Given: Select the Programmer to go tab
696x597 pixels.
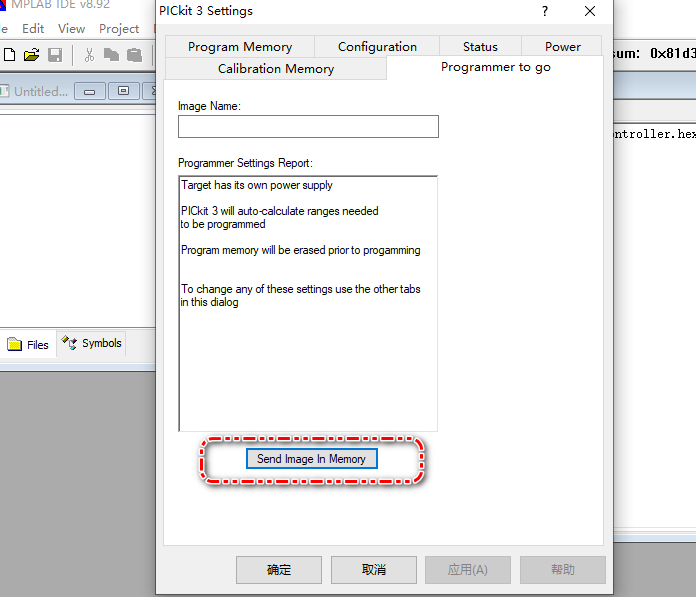Looking at the screenshot, I should tap(495, 67).
